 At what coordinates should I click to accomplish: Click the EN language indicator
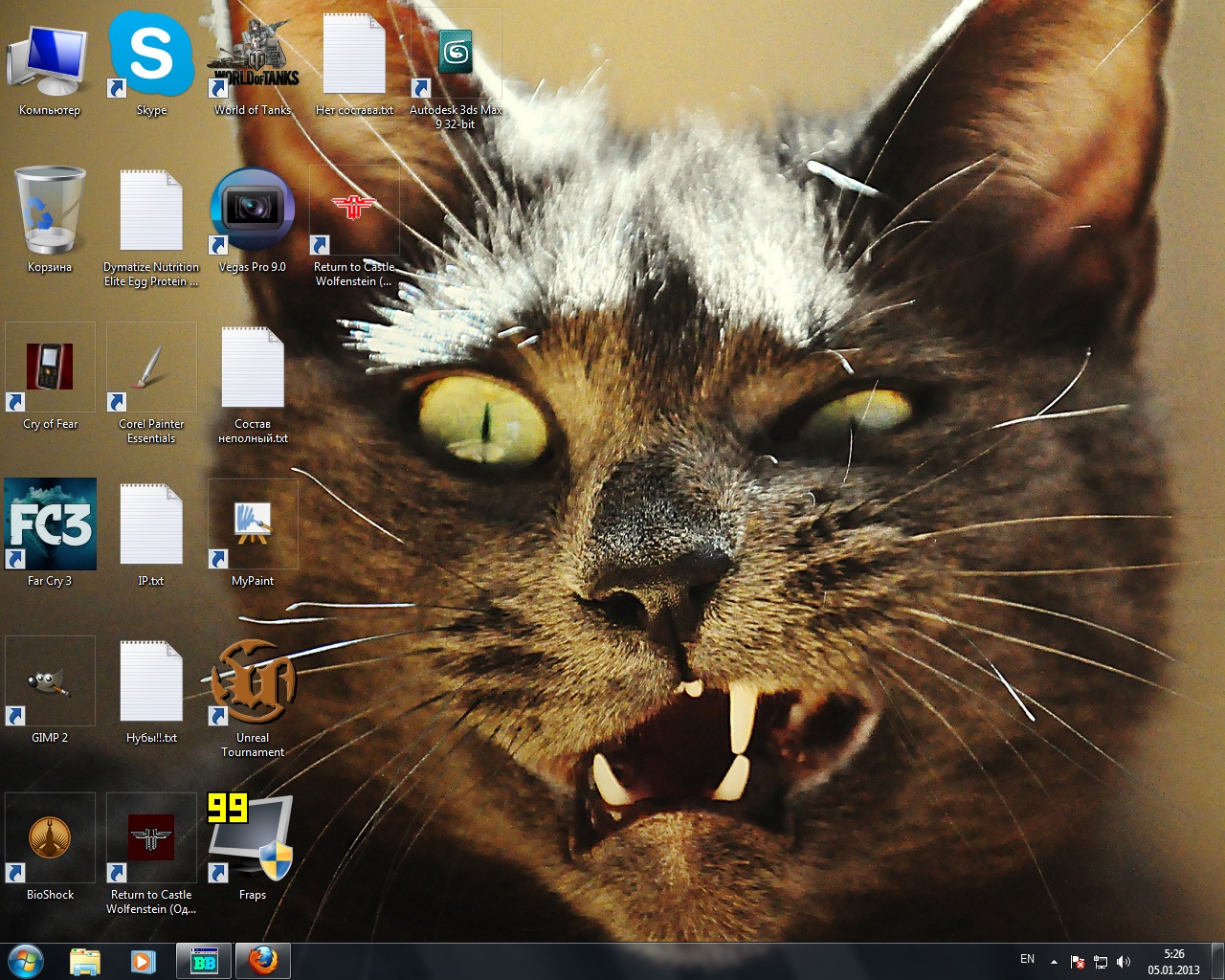(x=1027, y=960)
